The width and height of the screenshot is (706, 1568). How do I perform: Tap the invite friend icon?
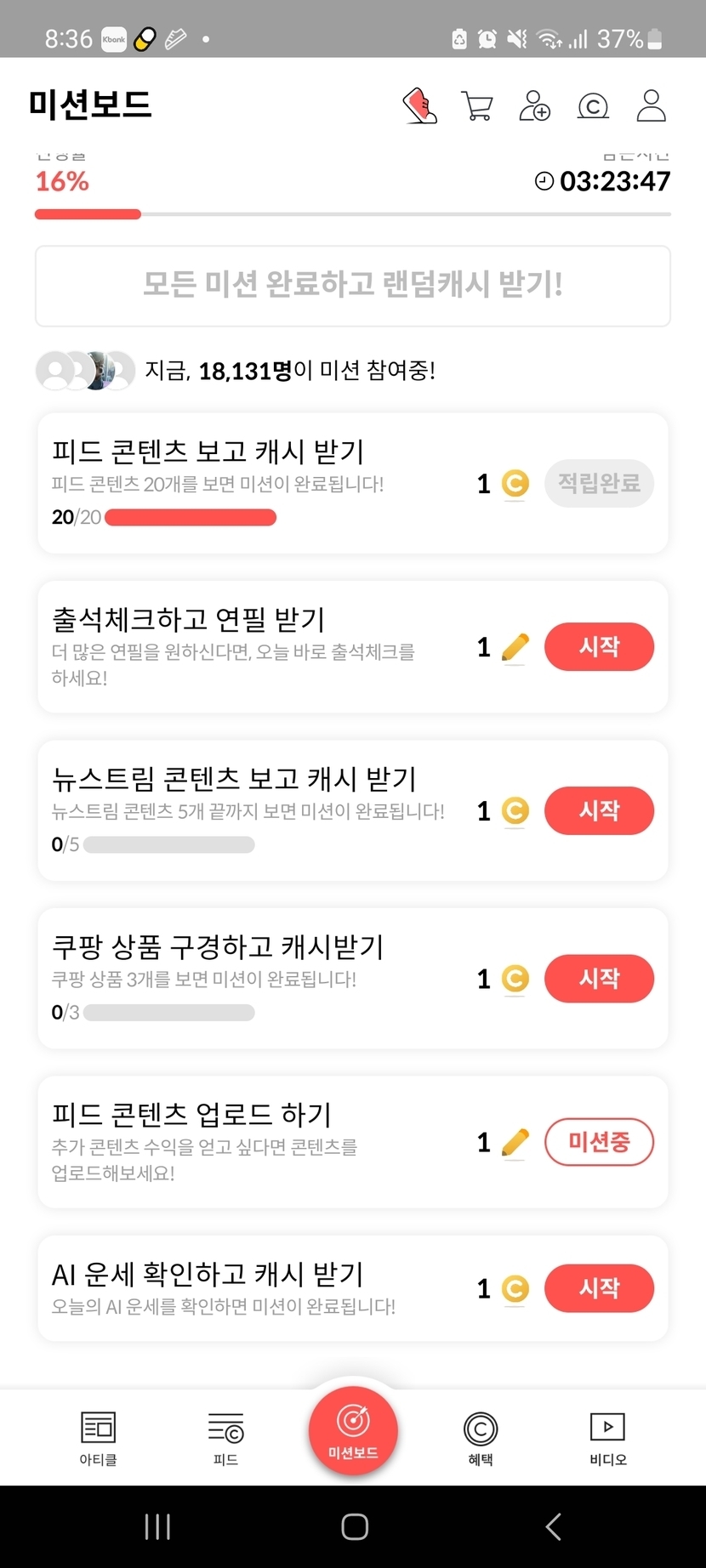tap(534, 106)
